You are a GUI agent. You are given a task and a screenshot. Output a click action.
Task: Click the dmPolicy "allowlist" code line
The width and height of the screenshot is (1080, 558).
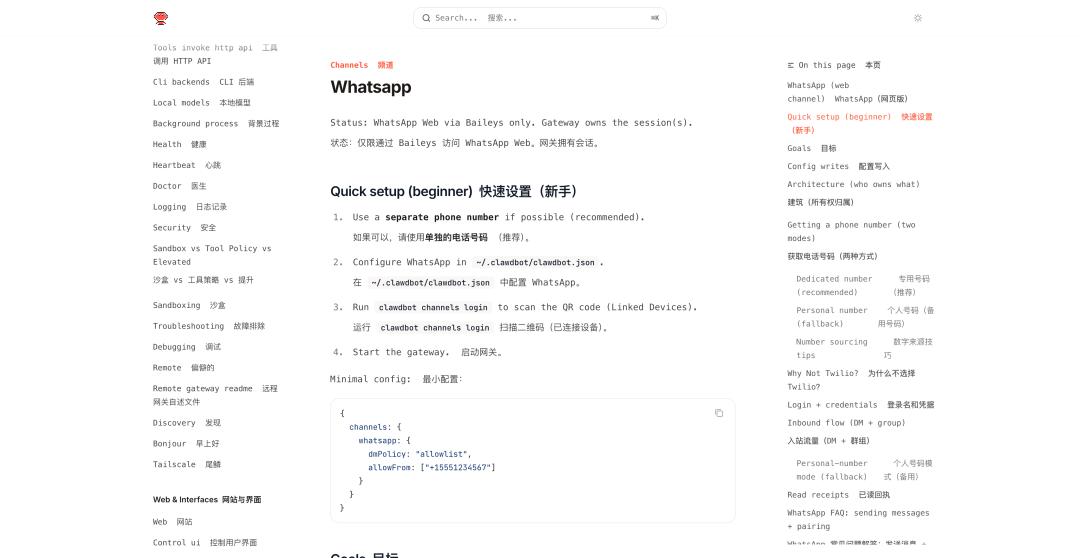pos(419,454)
